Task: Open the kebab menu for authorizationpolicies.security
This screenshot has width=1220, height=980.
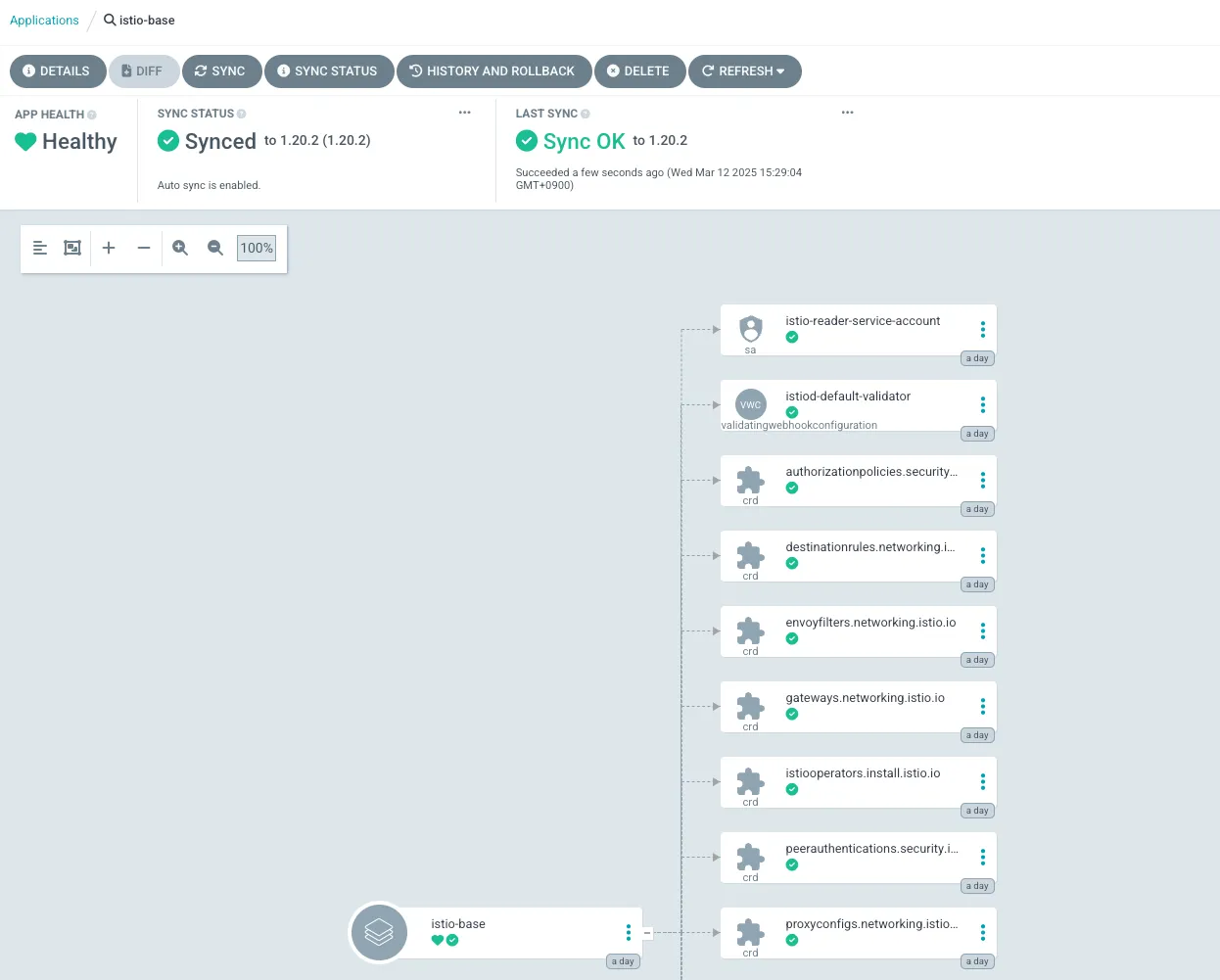Action: click(x=983, y=481)
